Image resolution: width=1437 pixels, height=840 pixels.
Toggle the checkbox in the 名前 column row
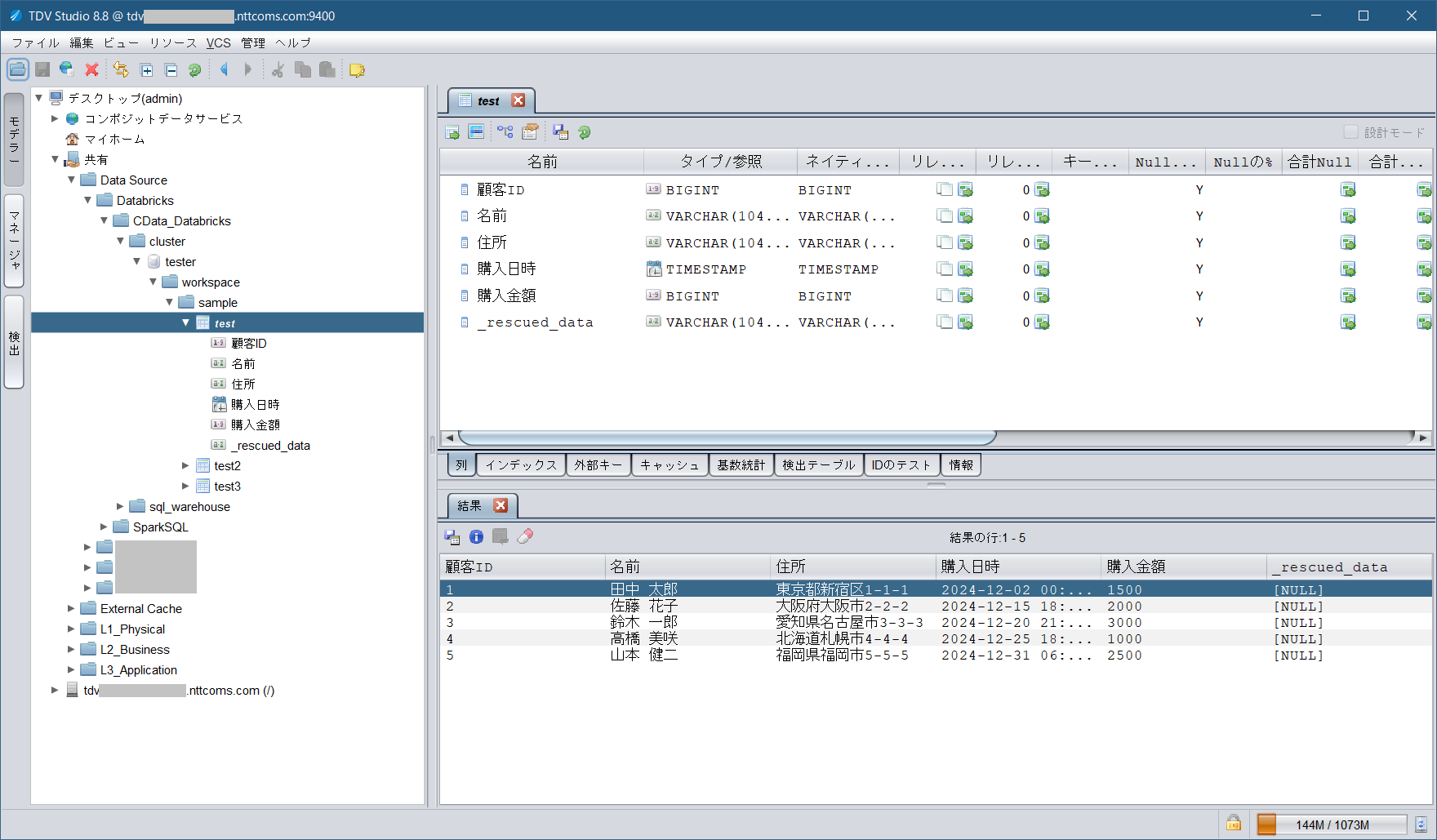coord(945,216)
